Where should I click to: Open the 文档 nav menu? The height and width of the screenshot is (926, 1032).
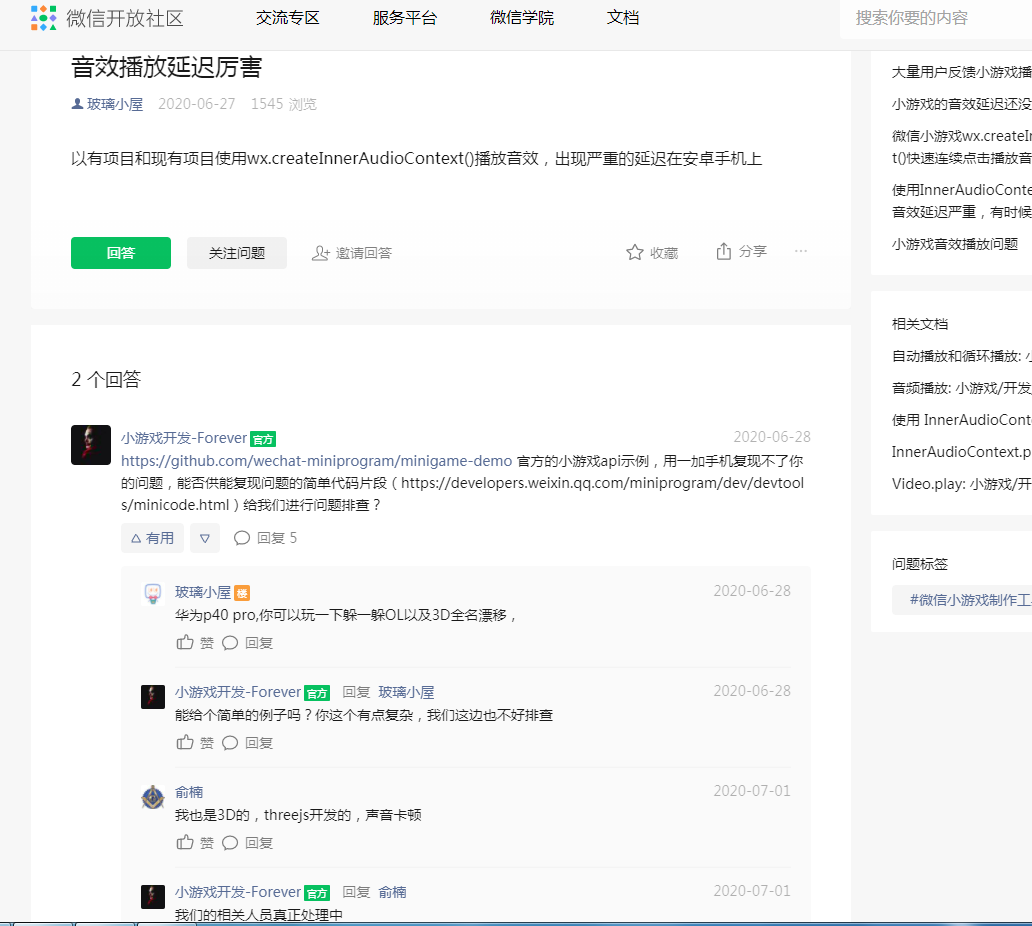point(623,18)
